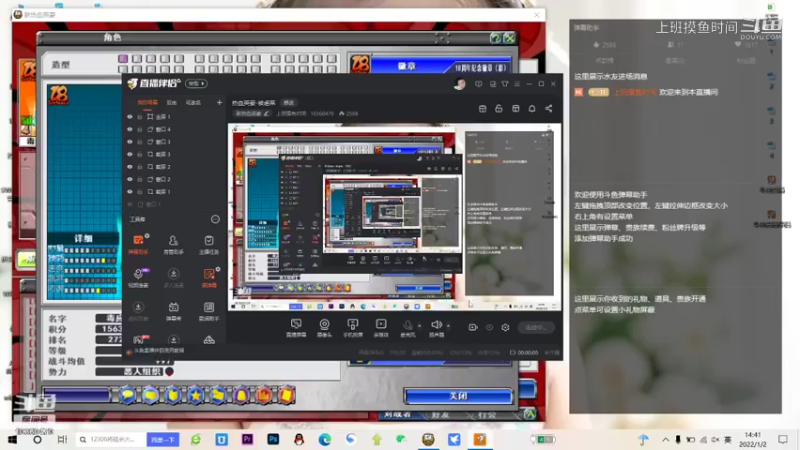
Task: Add a 手机投屏 source
Action: (x=353, y=328)
